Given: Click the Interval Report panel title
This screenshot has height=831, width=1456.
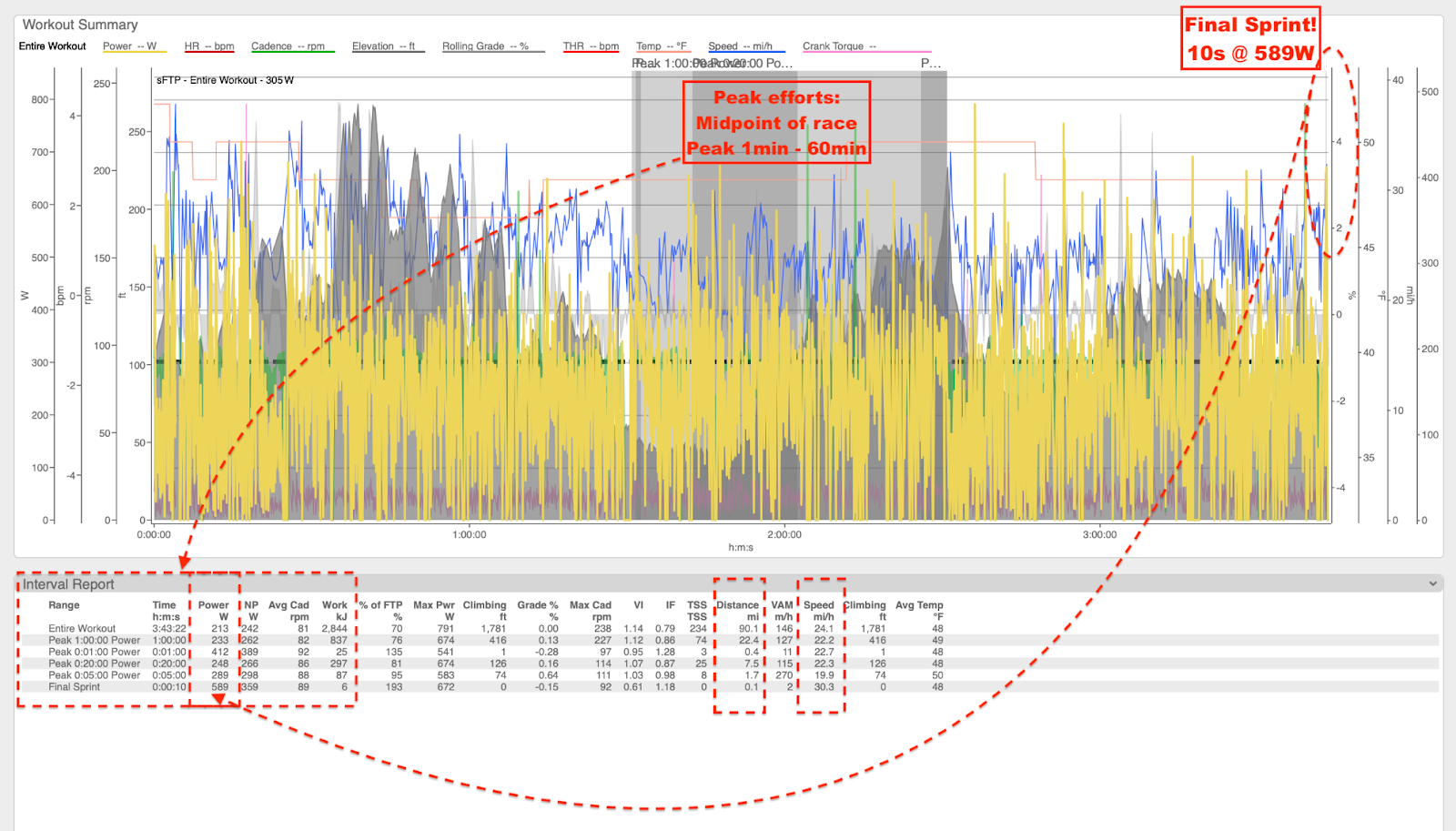Looking at the screenshot, I should coord(68,584).
